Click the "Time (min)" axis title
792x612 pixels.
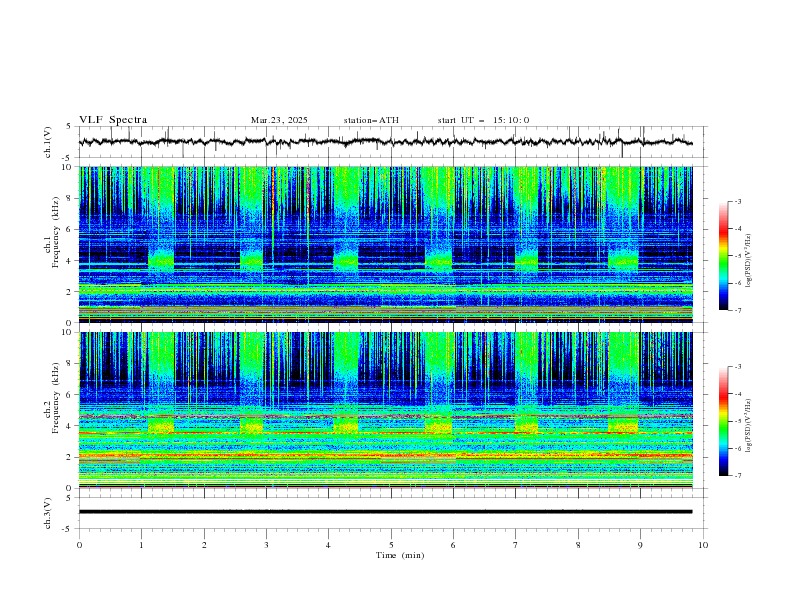400,555
